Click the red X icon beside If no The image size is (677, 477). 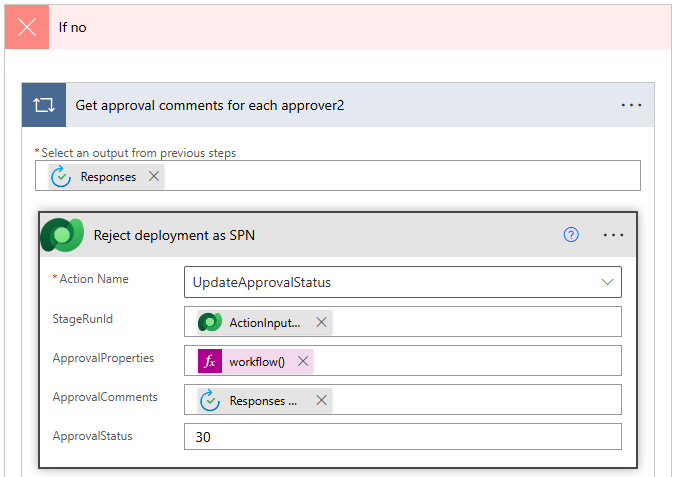tap(27, 27)
